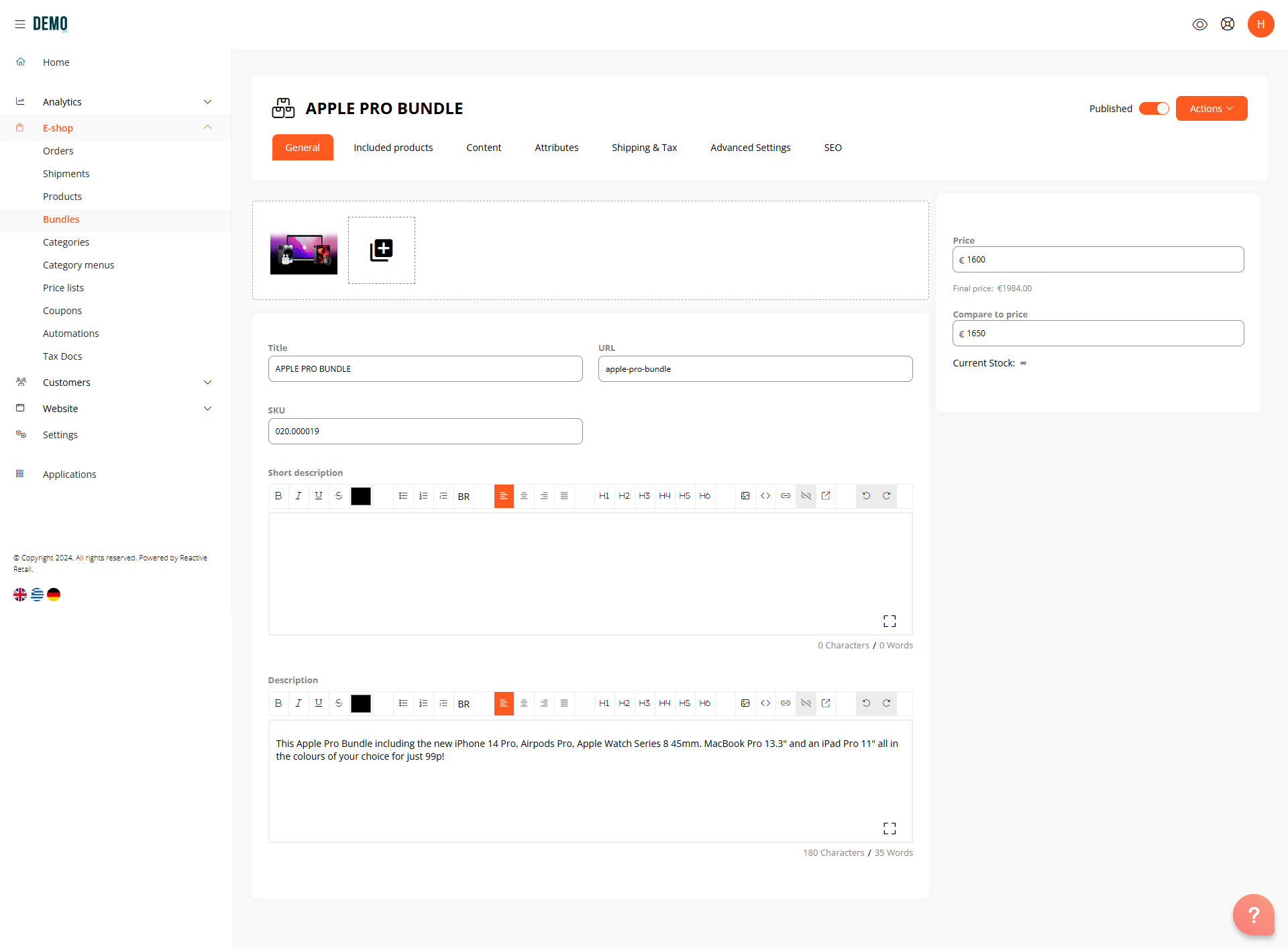Apply H3 heading in Description toolbar
This screenshot has height=949, width=1288.
pyautogui.click(x=645, y=703)
